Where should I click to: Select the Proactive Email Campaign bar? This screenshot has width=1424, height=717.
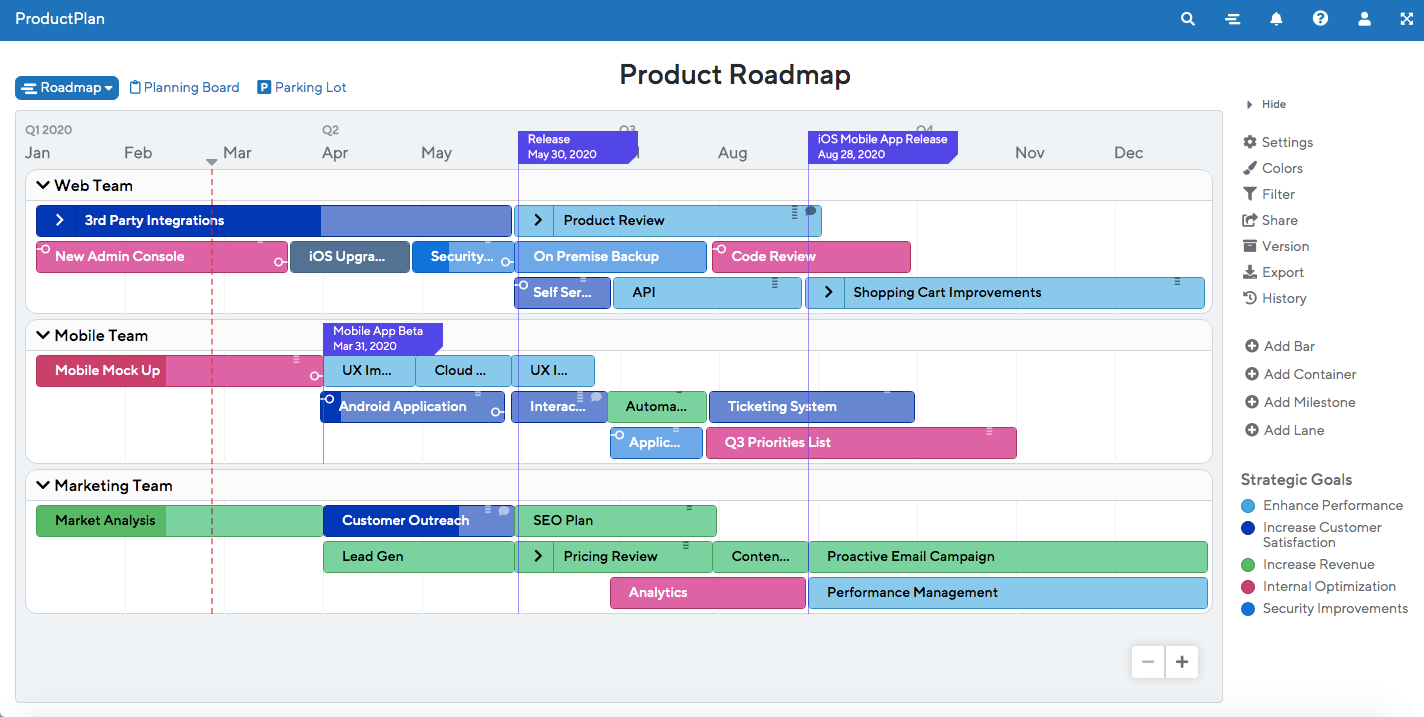(x=1008, y=557)
